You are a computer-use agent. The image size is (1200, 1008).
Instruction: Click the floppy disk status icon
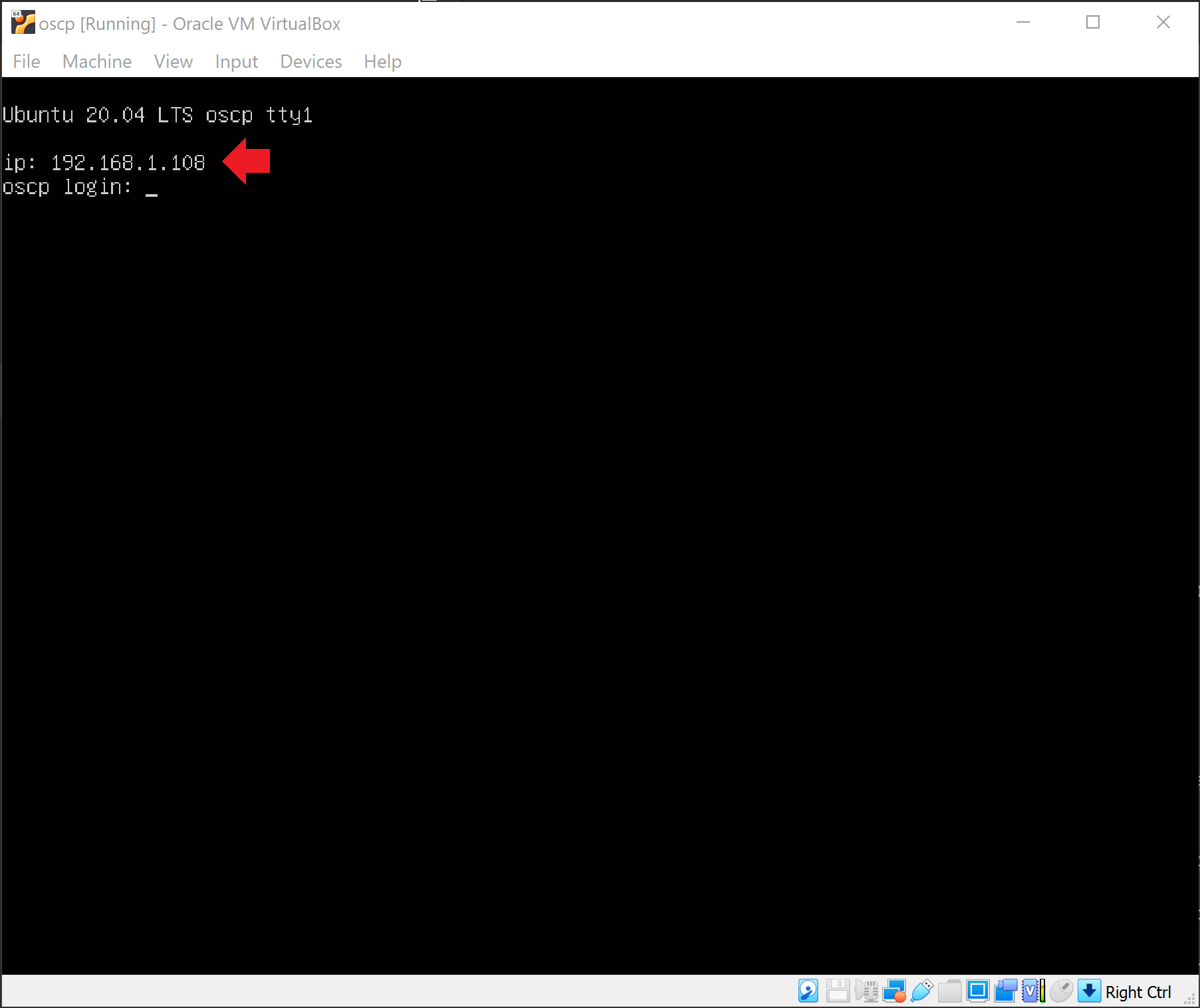coord(838,991)
